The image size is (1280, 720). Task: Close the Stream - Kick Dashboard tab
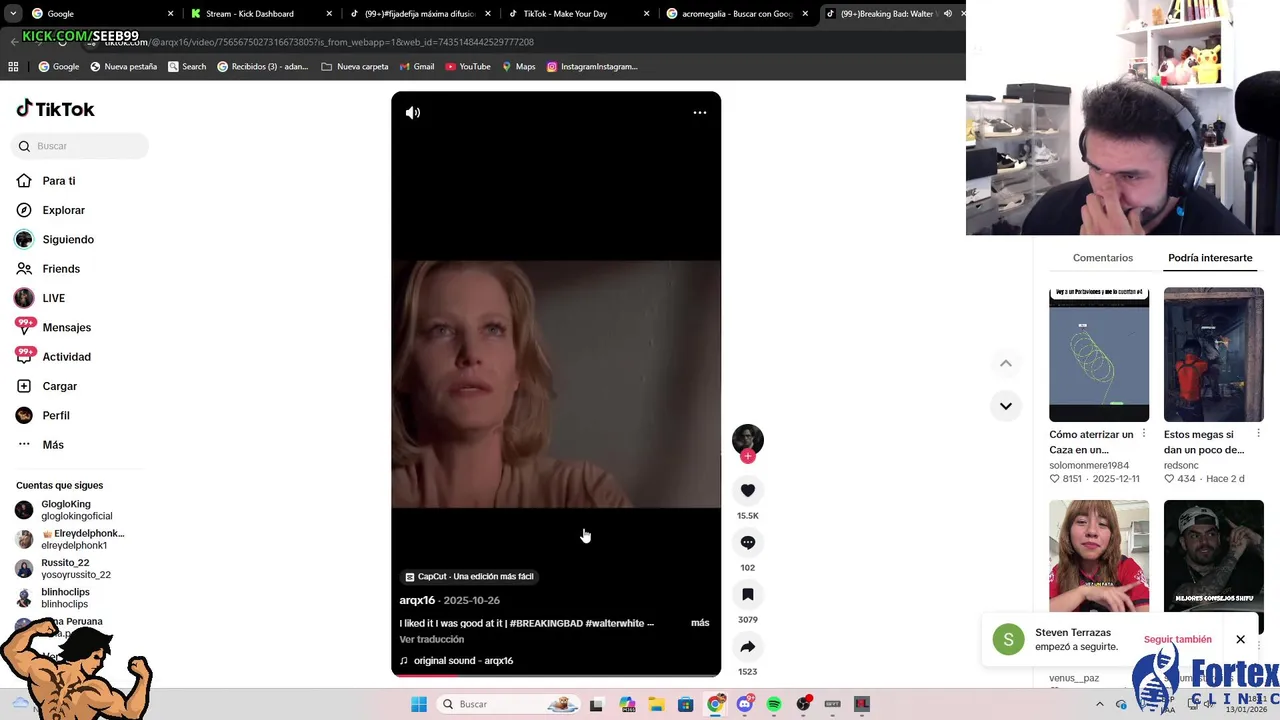point(329,14)
